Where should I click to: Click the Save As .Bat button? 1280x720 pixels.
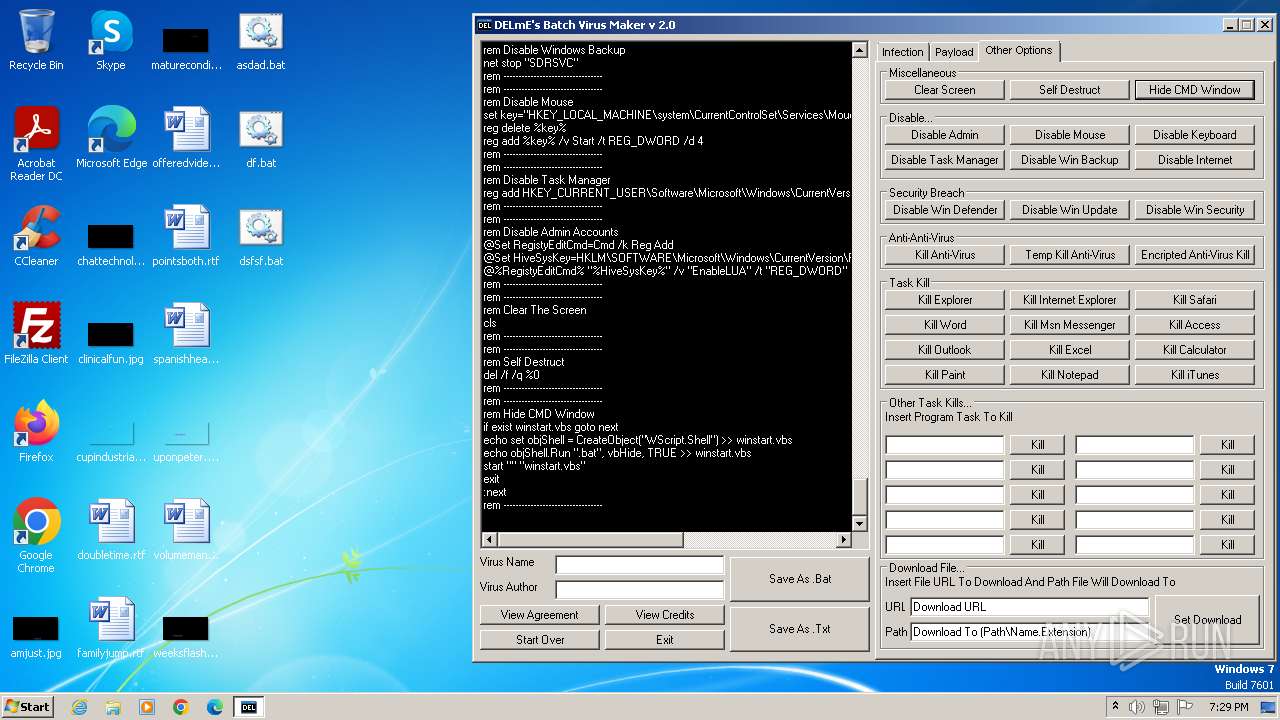point(800,579)
